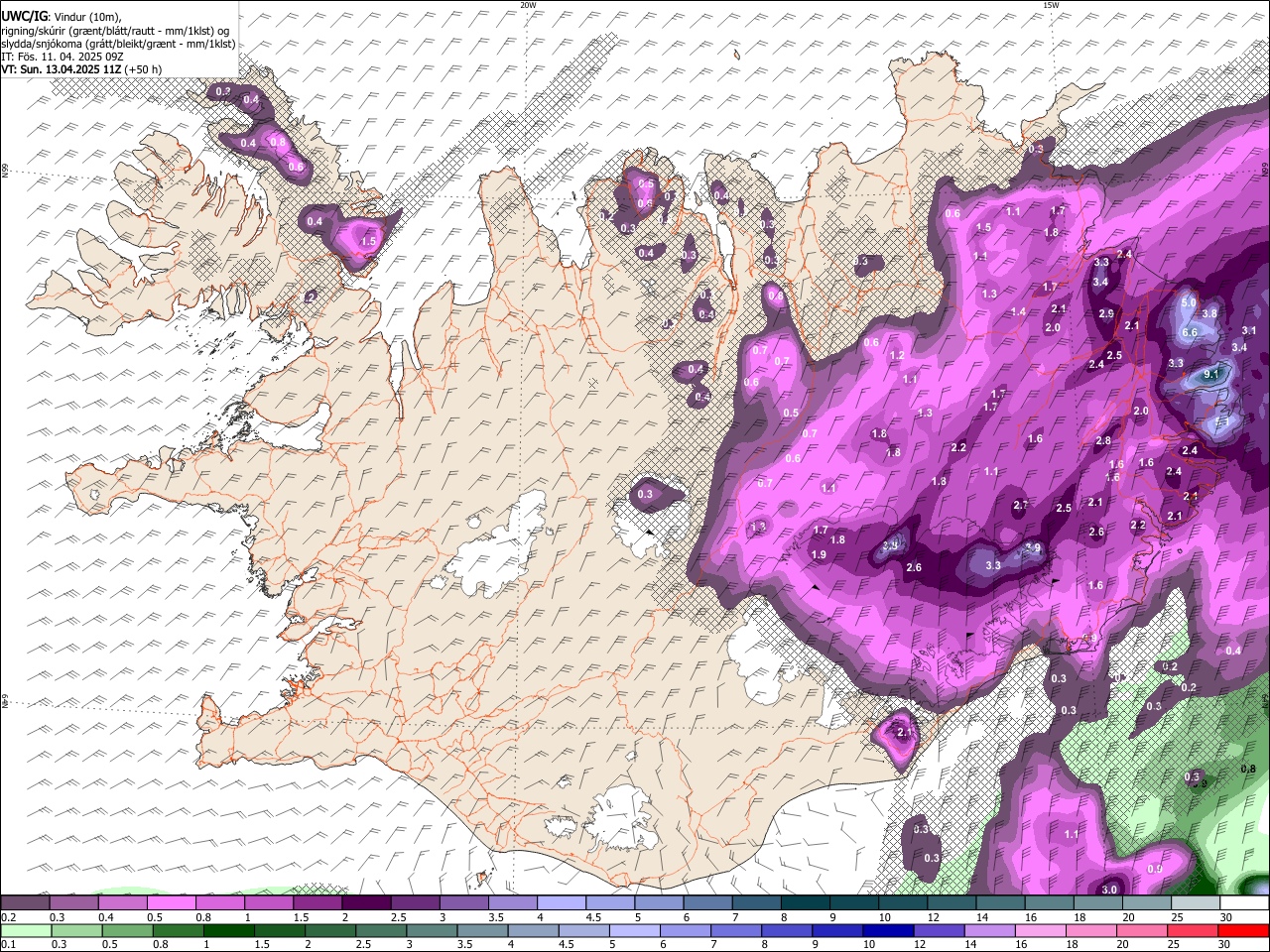Click the 2.8 precipitation value

click(x=1103, y=441)
